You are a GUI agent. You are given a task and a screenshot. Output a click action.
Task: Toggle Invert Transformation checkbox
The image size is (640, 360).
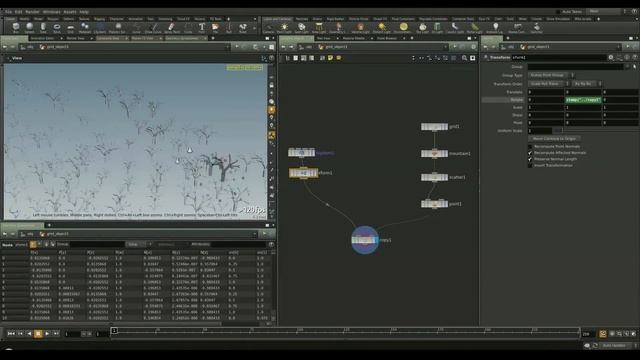530,165
